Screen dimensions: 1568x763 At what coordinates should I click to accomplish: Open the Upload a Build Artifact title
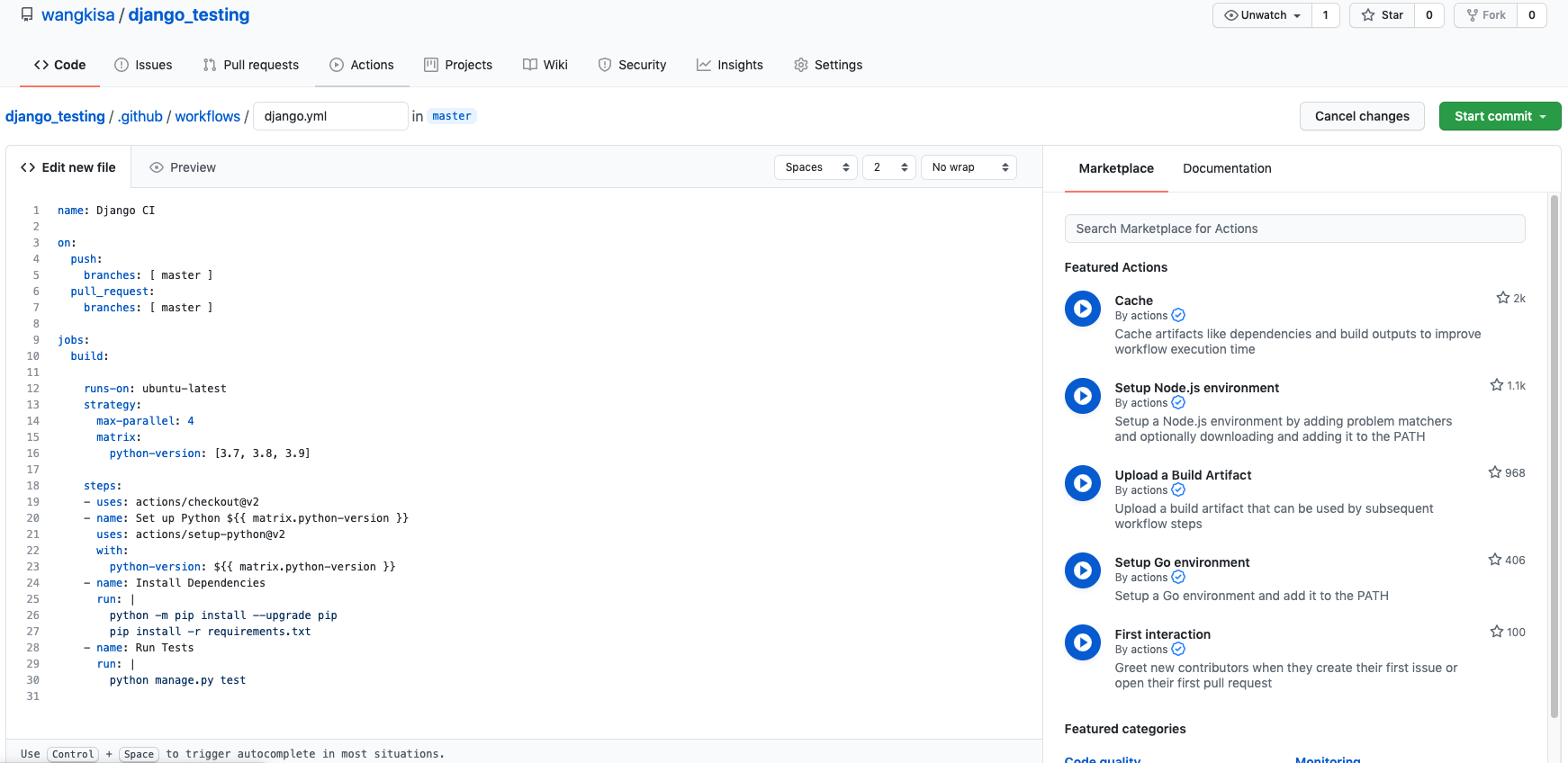coord(1183,475)
